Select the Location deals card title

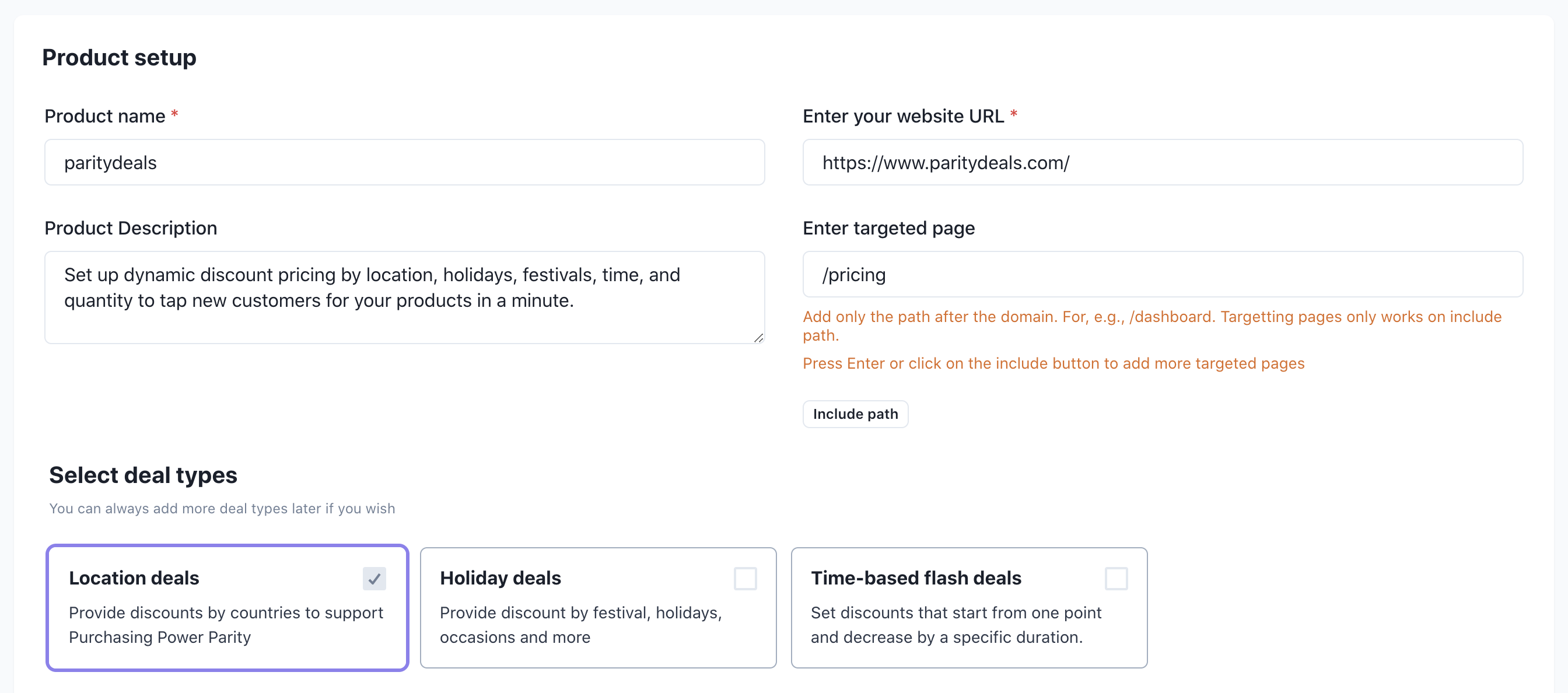click(134, 578)
